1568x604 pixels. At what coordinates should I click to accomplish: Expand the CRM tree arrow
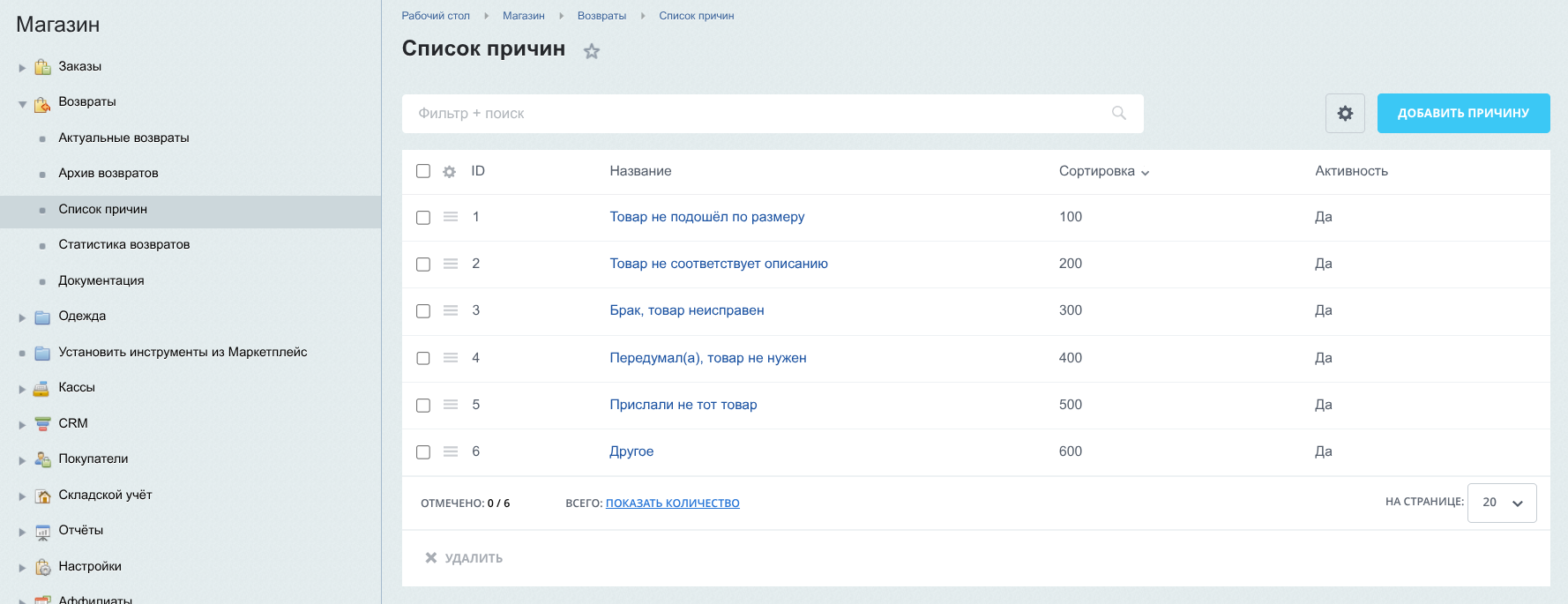pyautogui.click(x=22, y=425)
